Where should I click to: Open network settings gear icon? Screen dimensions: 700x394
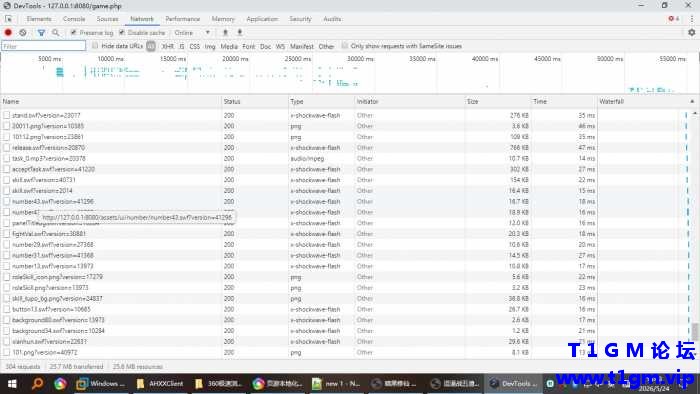692,32
